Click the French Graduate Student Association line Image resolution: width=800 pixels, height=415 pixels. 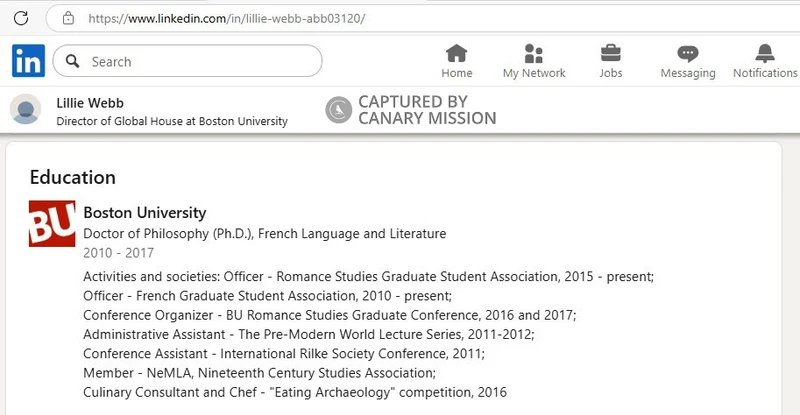pyautogui.click(x=267, y=296)
